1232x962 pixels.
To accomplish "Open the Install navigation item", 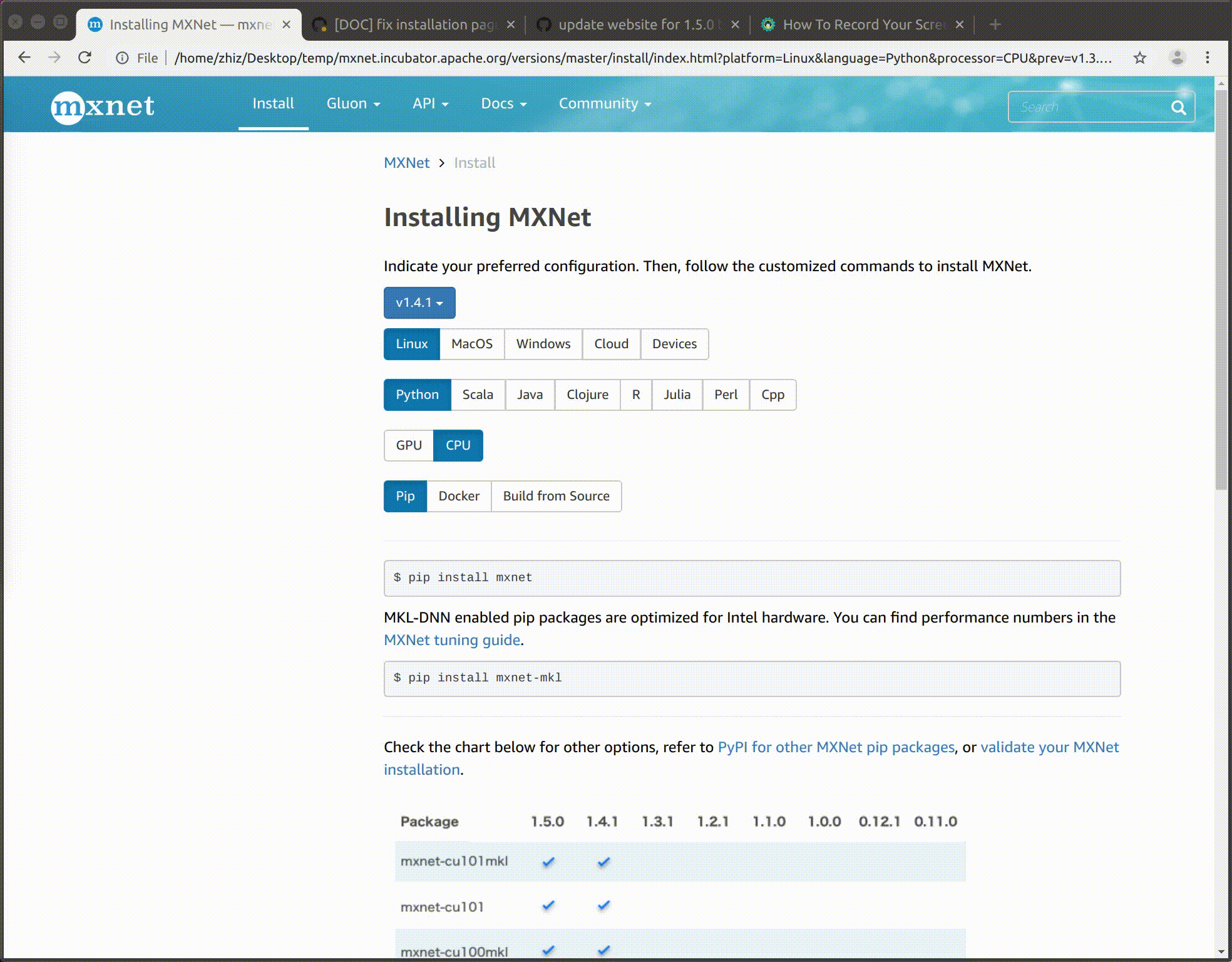I will (273, 104).
